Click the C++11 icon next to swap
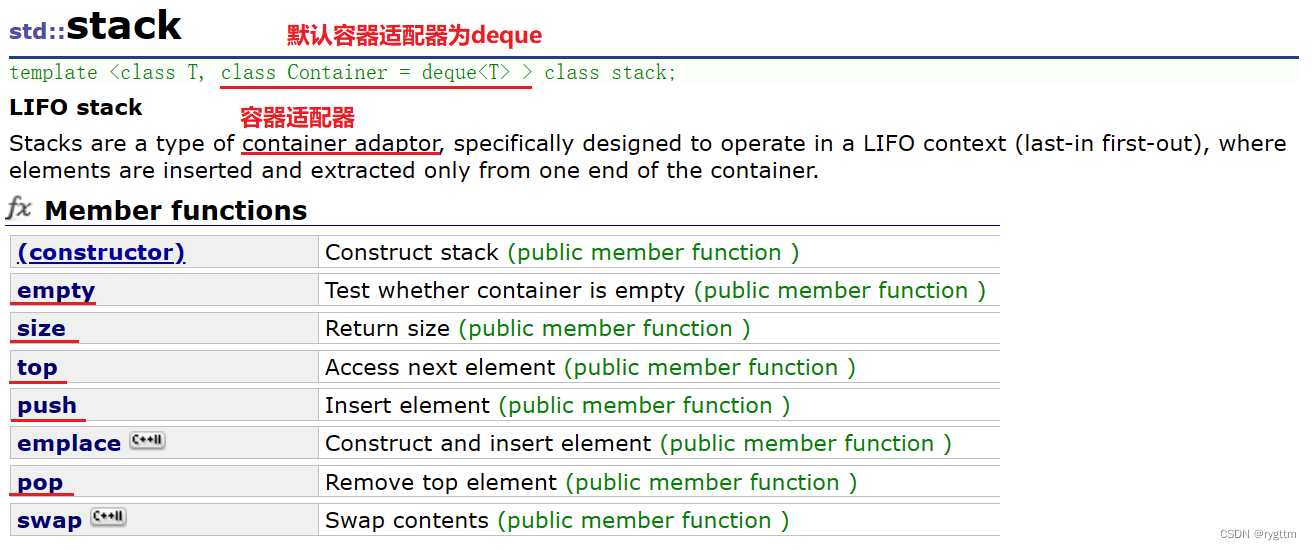The image size is (1312, 550). [x=108, y=518]
